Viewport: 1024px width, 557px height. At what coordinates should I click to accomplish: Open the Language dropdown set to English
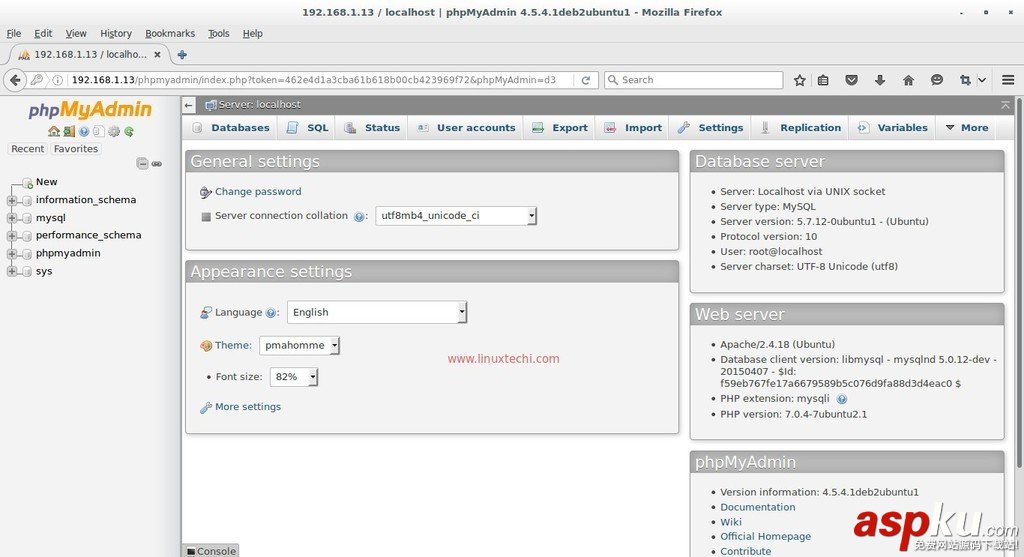click(x=377, y=312)
